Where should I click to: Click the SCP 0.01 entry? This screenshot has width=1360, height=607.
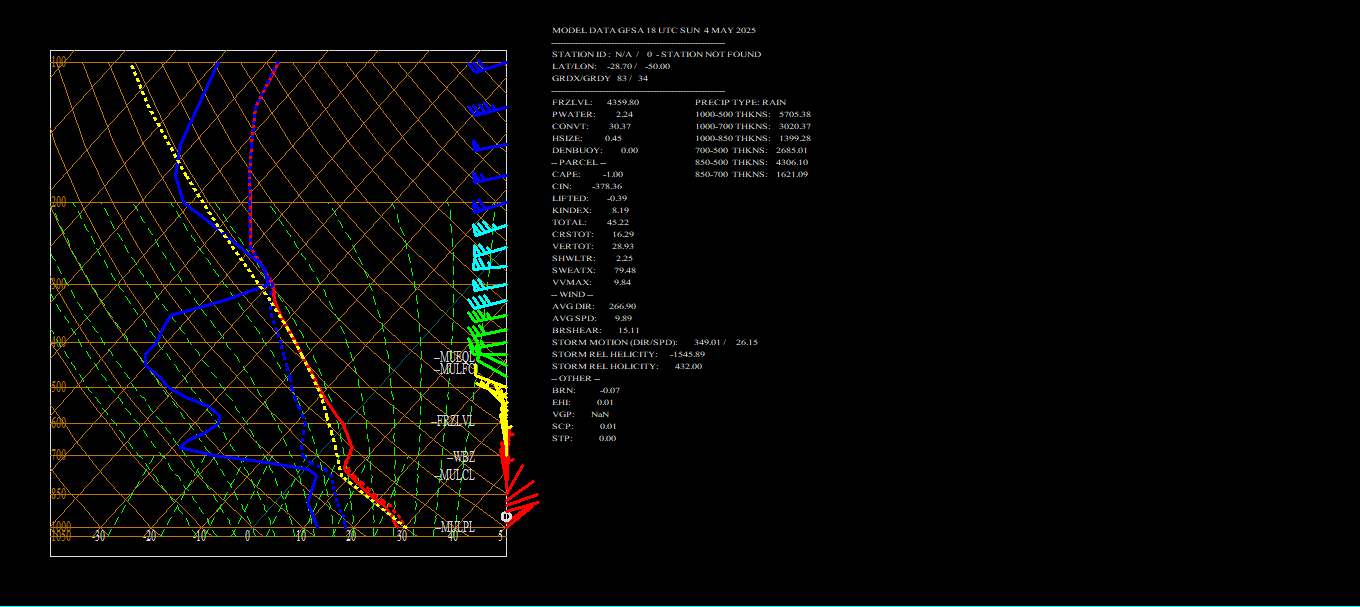pyautogui.click(x=584, y=426)
